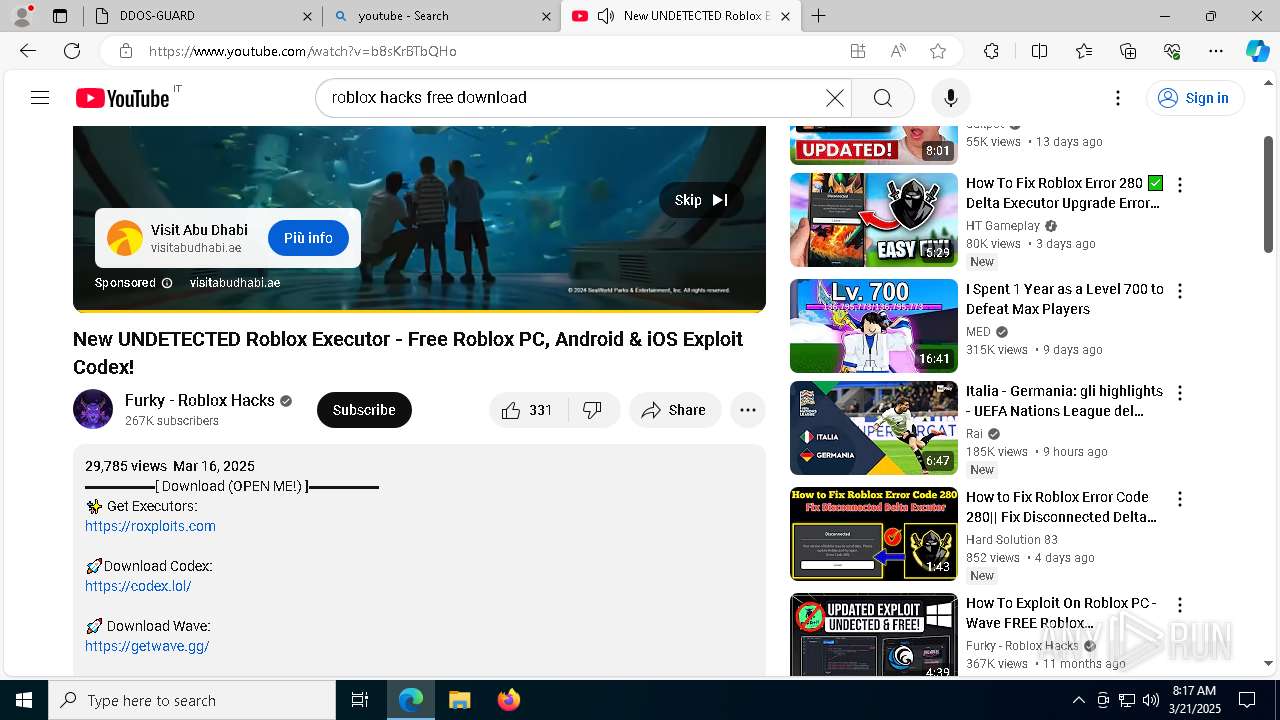The image size is (1280, 720).
Task: Open Edge Settings and more menu
Action: pyautogui.click(x=1216, y=51)
